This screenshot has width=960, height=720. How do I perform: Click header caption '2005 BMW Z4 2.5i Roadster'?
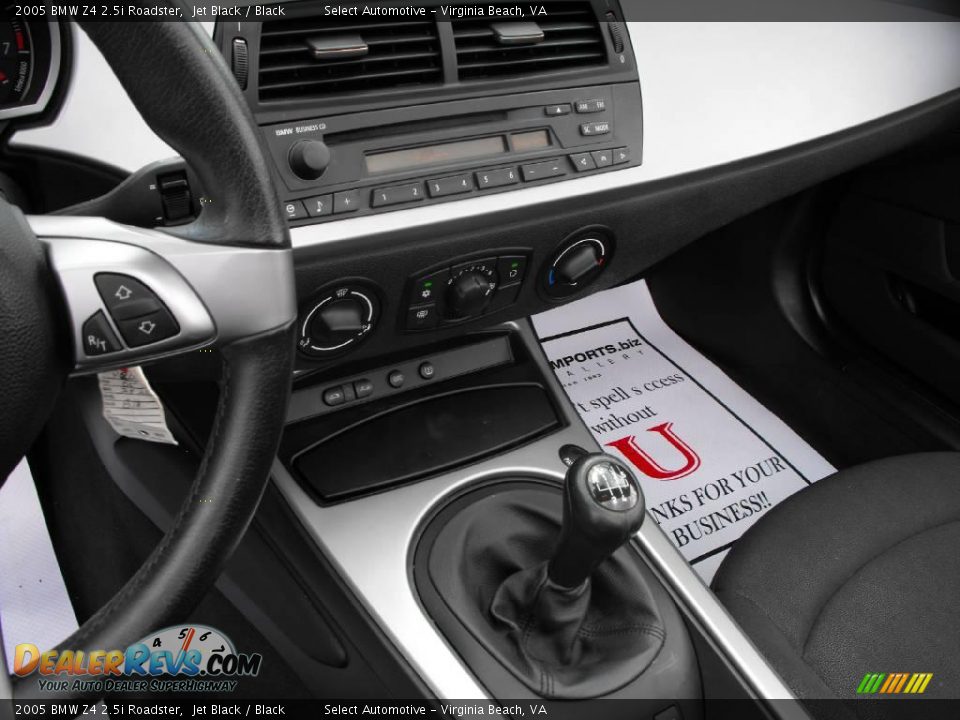[x=99, y=10]
